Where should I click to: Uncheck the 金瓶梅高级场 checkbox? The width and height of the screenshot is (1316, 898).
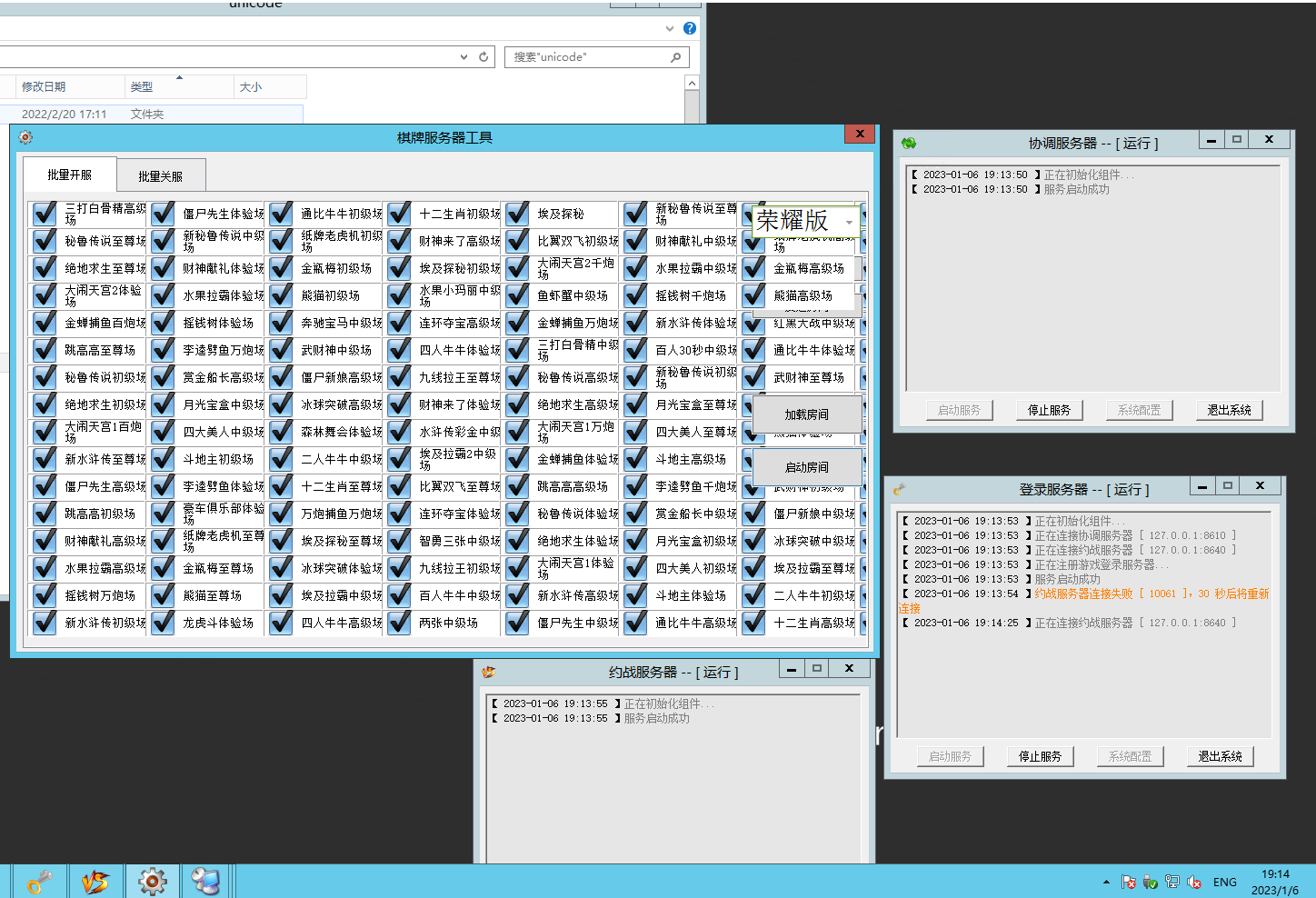754,268
